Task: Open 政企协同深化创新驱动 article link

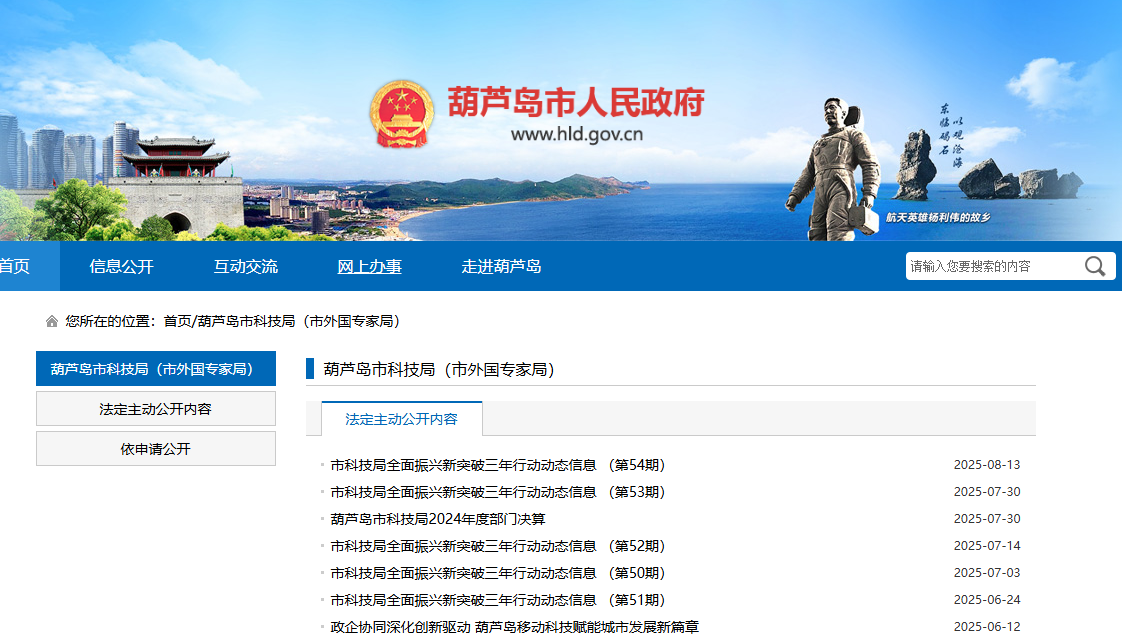Action: 514,627
